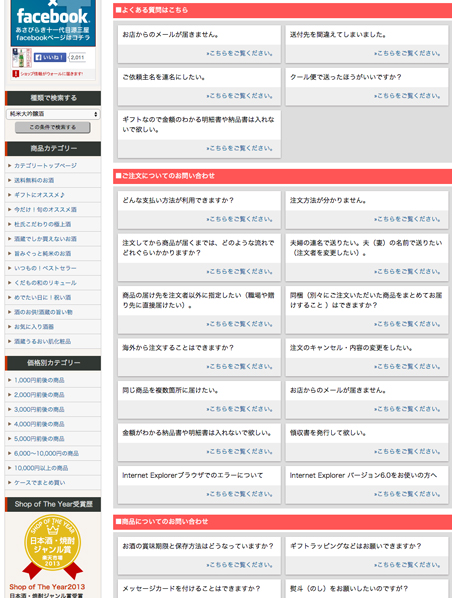Open 酒蔵でしか買えないお酒 category
The height and width of the screenshot is (598, 452).
(x=45, y=239)
